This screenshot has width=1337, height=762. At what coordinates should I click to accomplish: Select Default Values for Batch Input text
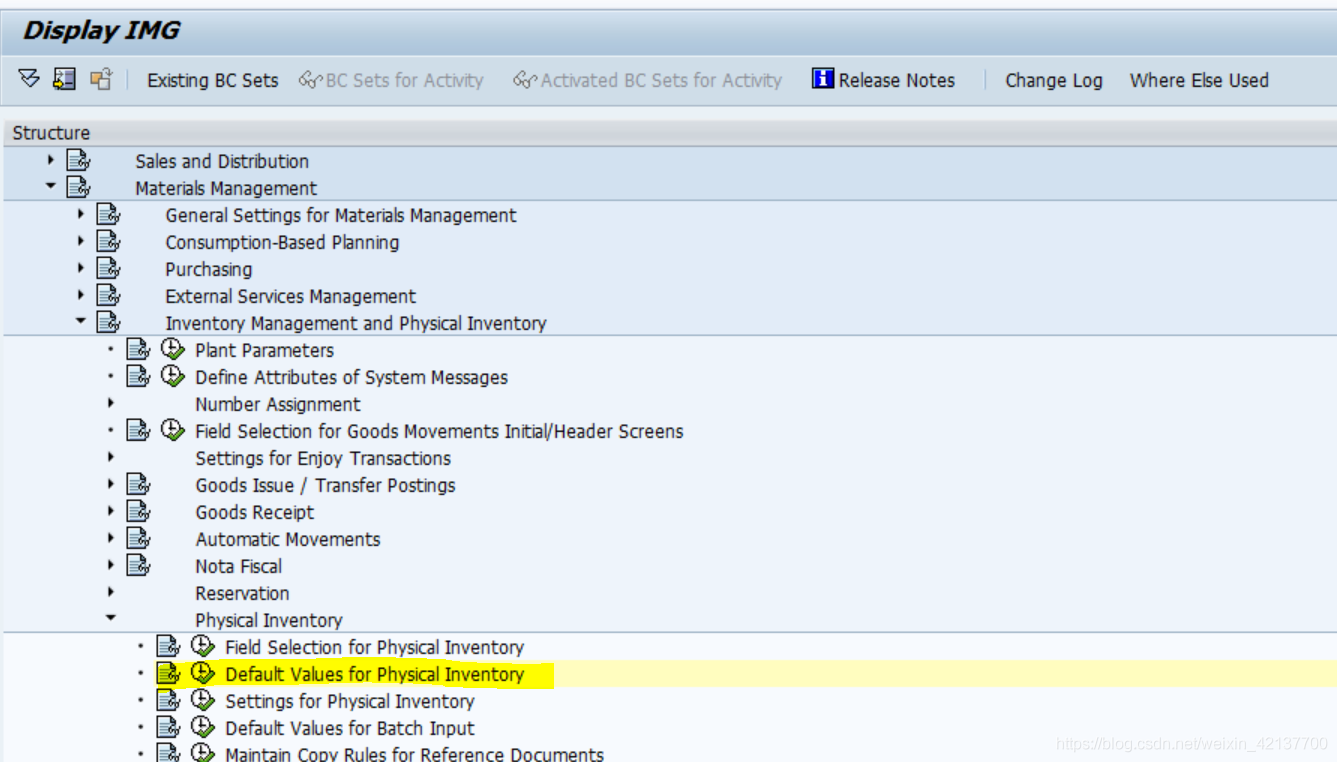[349, 728]
